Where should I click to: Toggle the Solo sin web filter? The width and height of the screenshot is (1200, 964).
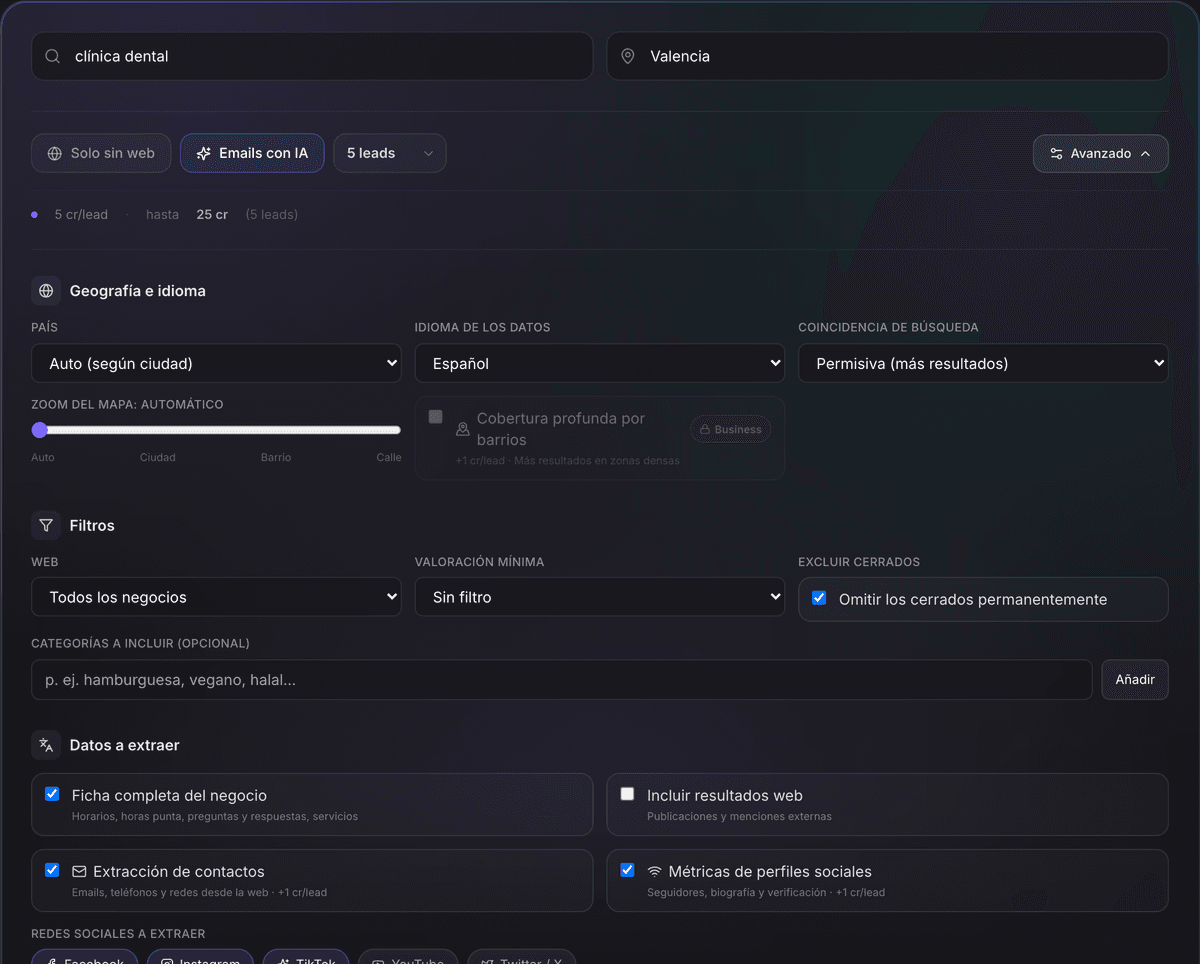click(x=101, y=154)
